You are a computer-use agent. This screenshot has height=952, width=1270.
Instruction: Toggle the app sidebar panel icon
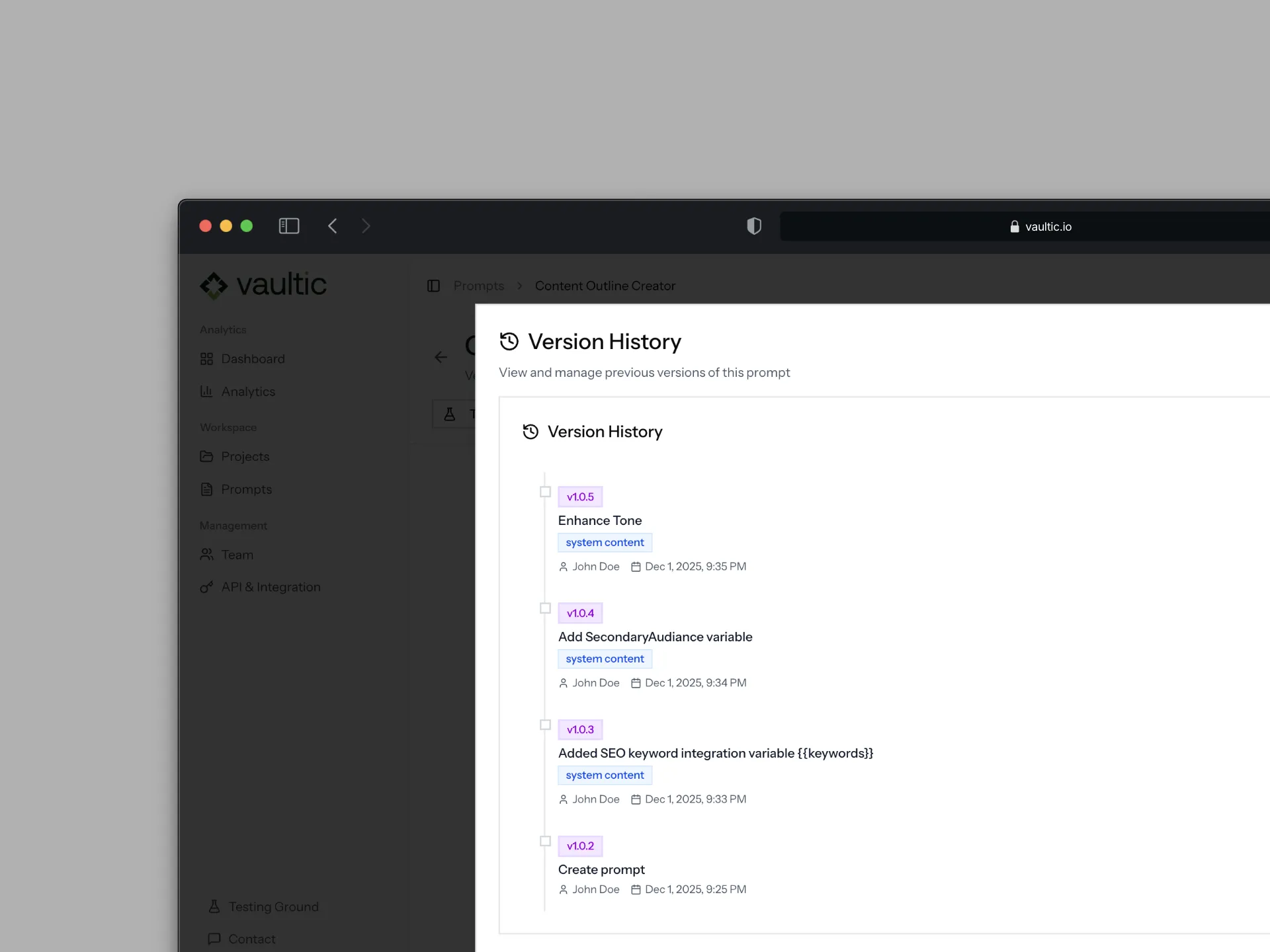tap(433, 286)
